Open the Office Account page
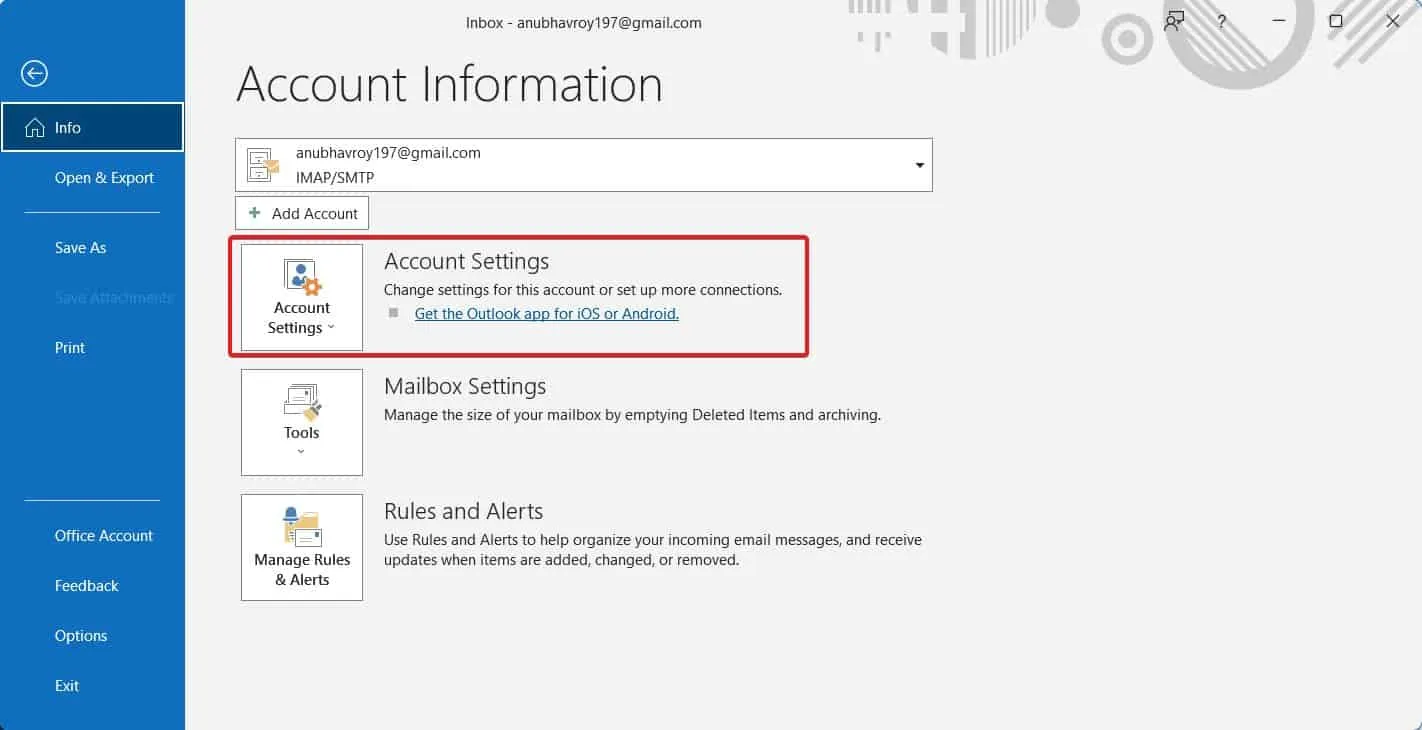This screenshot has width=1422, height=730. tap(104, 536)
